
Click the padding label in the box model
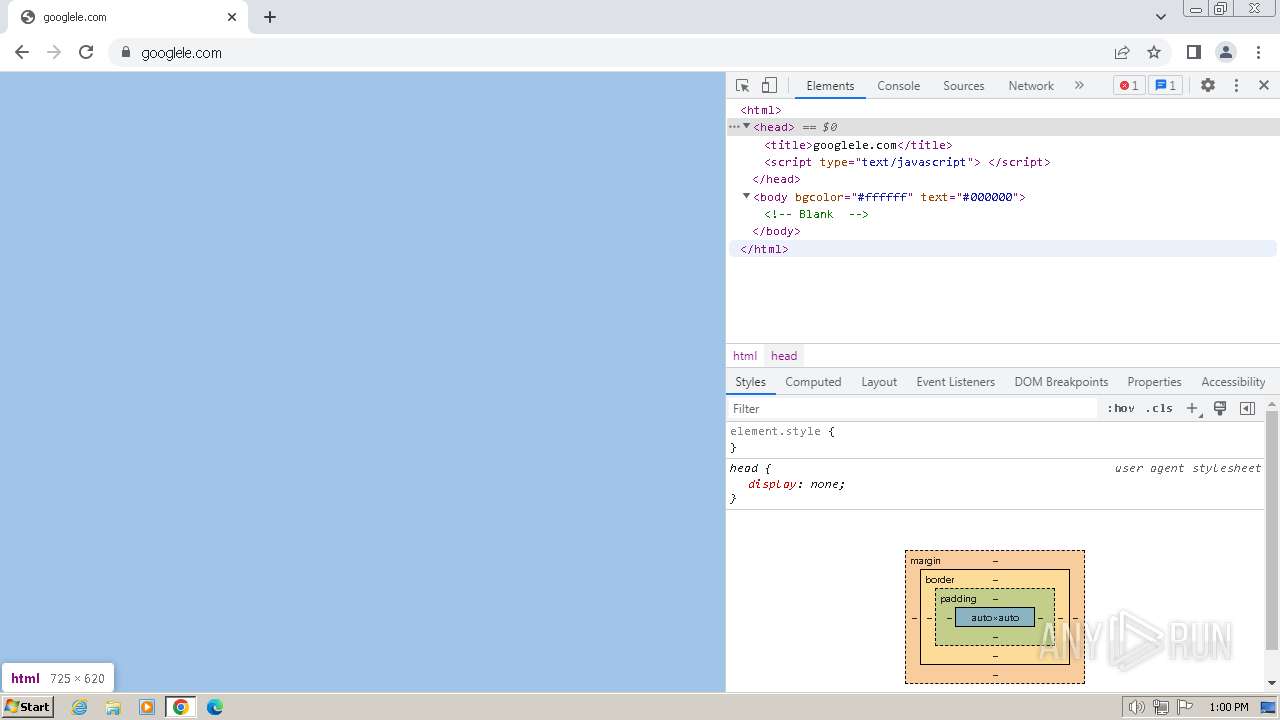click(958, 599)
